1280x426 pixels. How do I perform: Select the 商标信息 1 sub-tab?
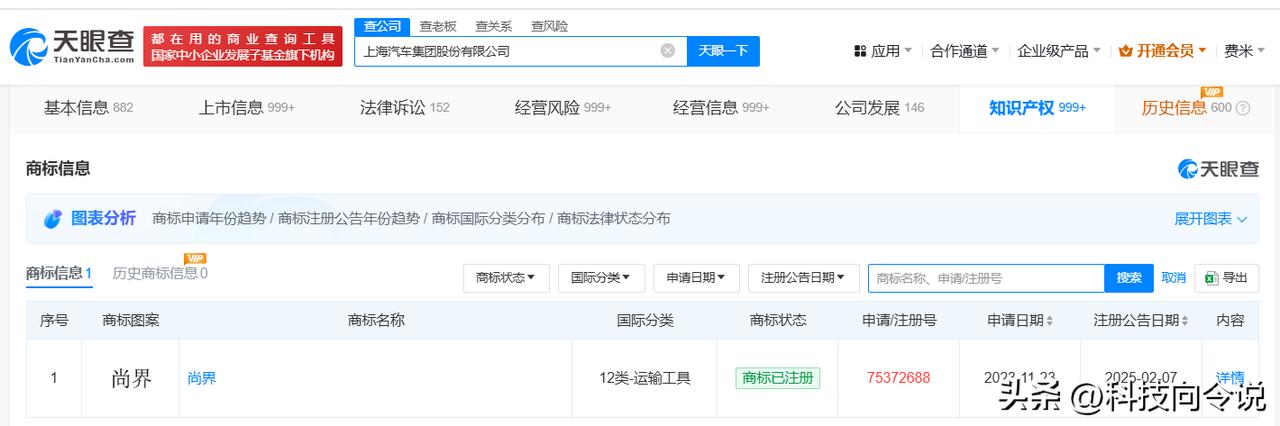(59, 273)
